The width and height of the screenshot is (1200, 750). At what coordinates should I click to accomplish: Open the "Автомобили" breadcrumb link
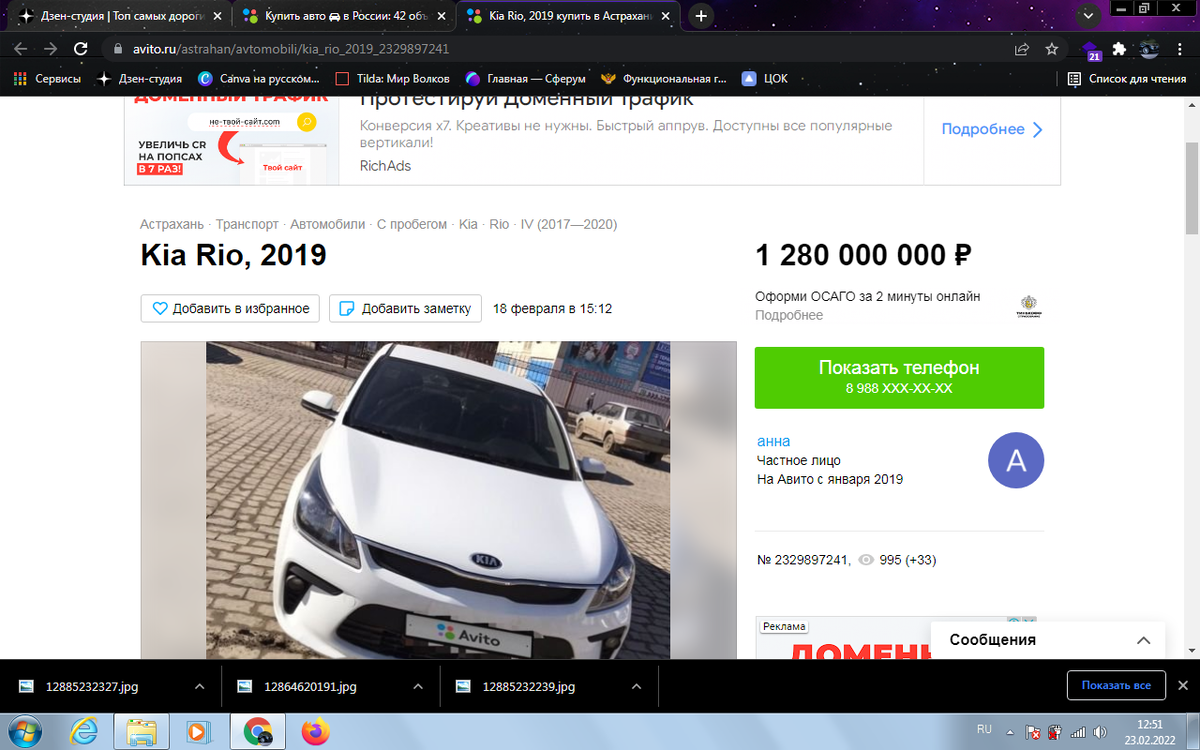pos(327,224)
